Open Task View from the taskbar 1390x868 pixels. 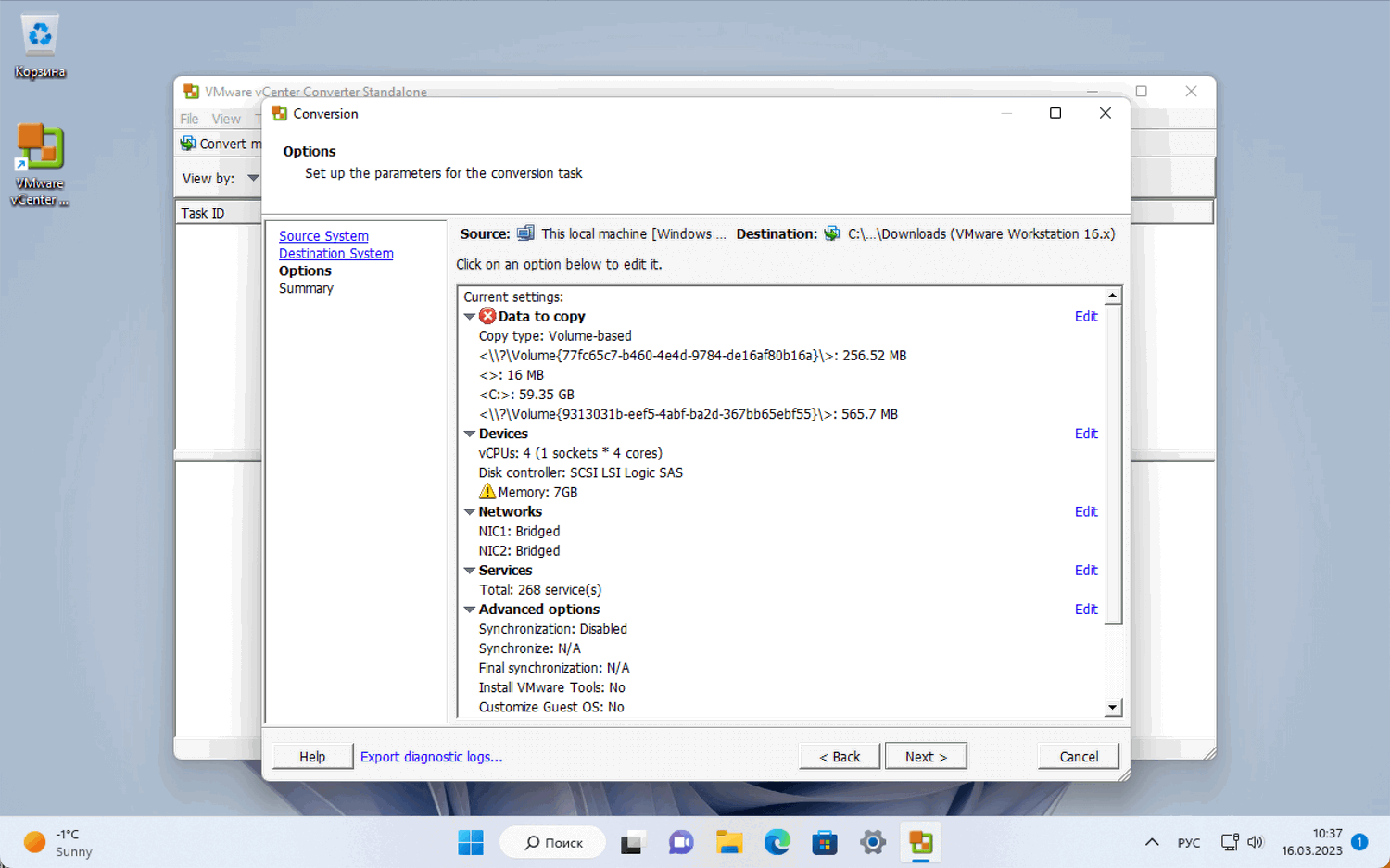632,842
